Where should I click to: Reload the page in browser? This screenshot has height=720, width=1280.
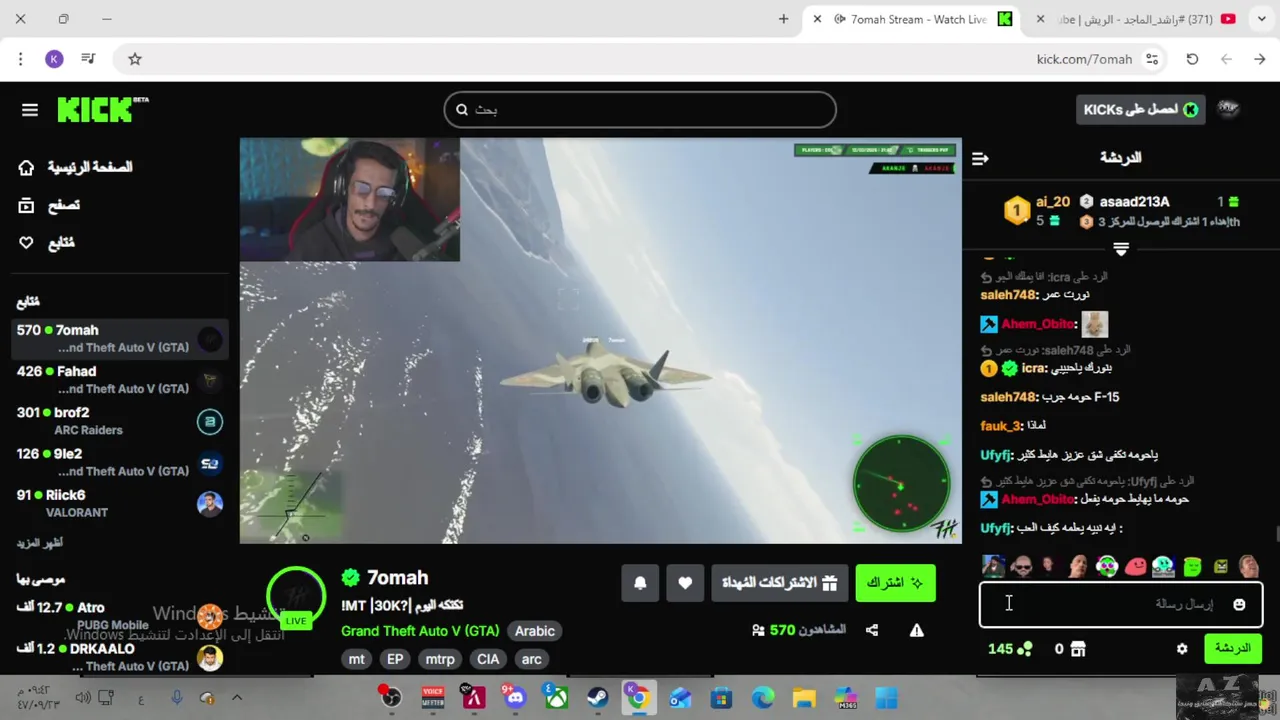[1192, 59]
